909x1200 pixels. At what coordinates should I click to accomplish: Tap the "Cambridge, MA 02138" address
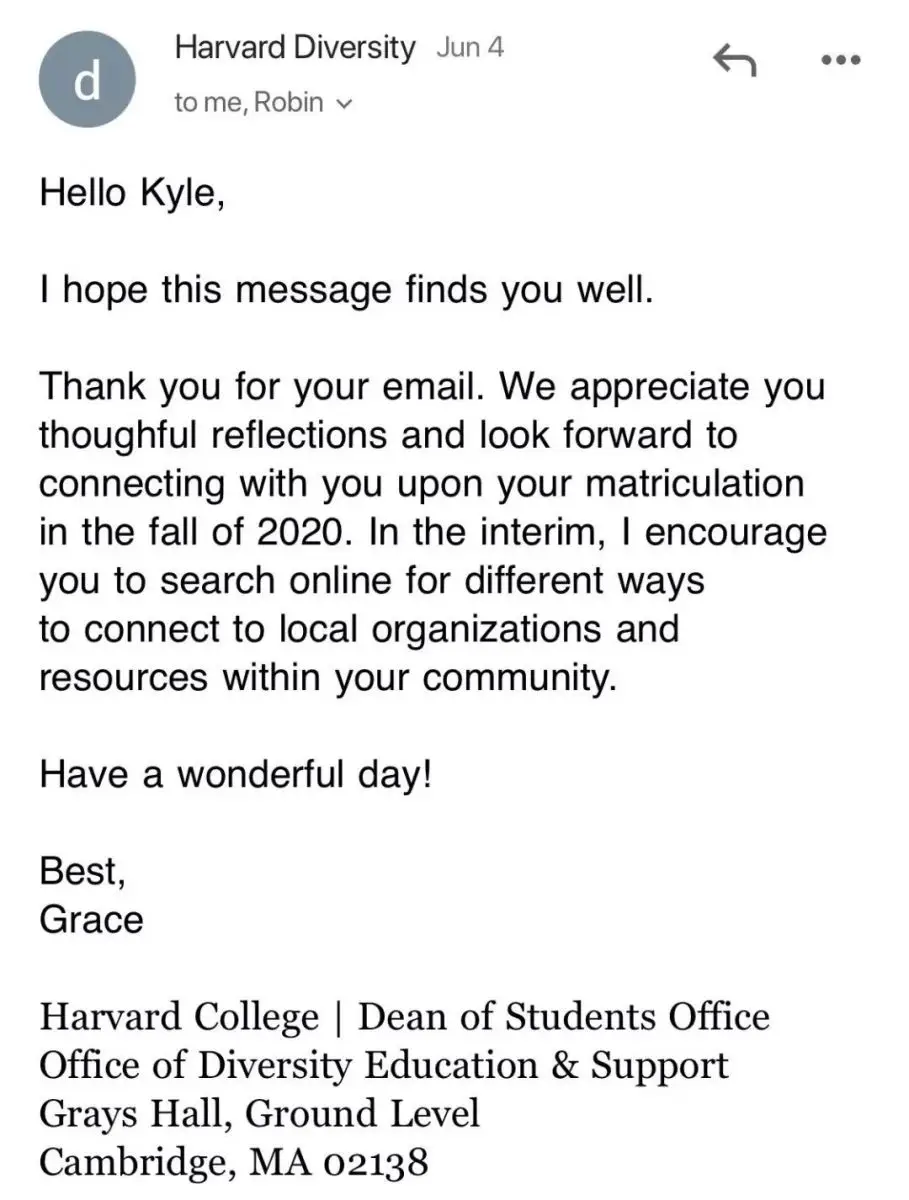point(234,1162)
